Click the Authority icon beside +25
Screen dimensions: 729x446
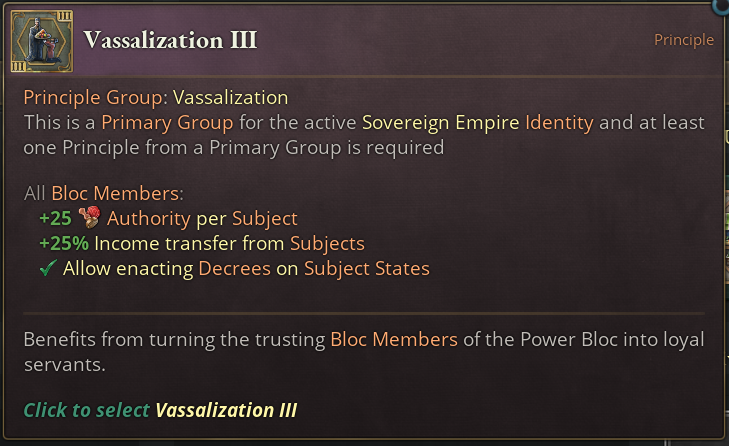92,217
